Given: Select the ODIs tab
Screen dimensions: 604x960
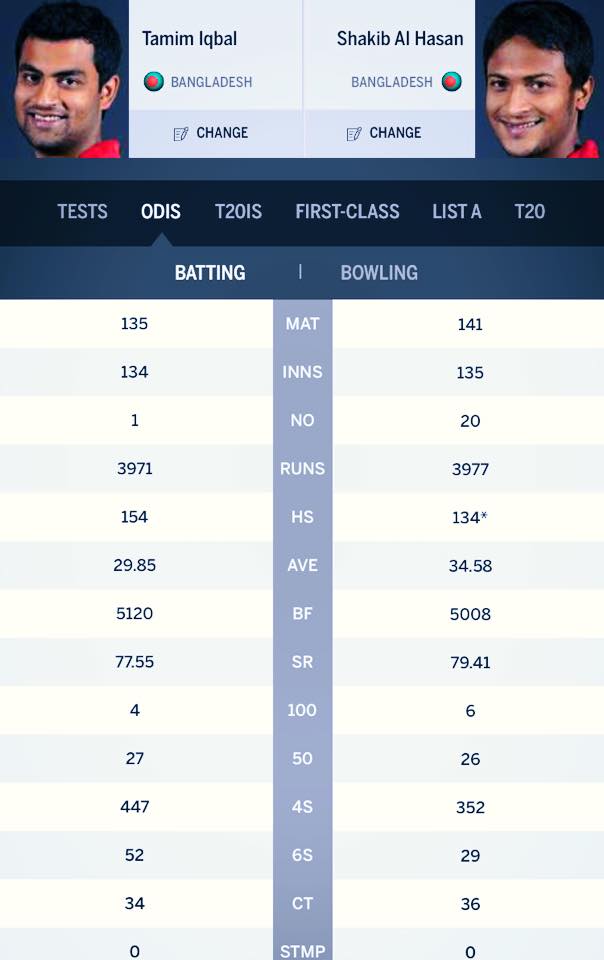Looking at the screenshot, I should [161, 211].
